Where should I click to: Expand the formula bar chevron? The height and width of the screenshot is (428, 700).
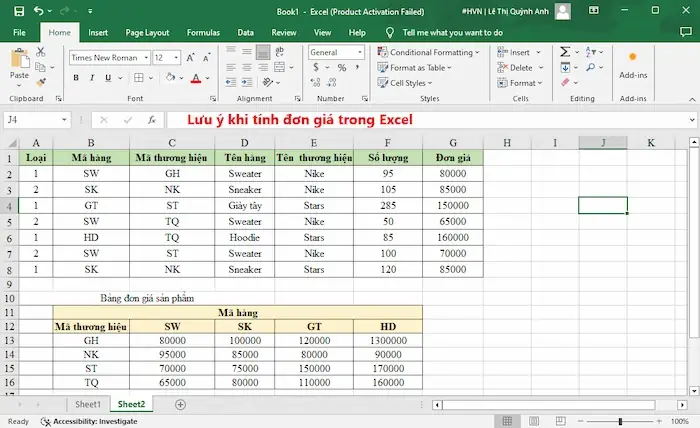692,120
